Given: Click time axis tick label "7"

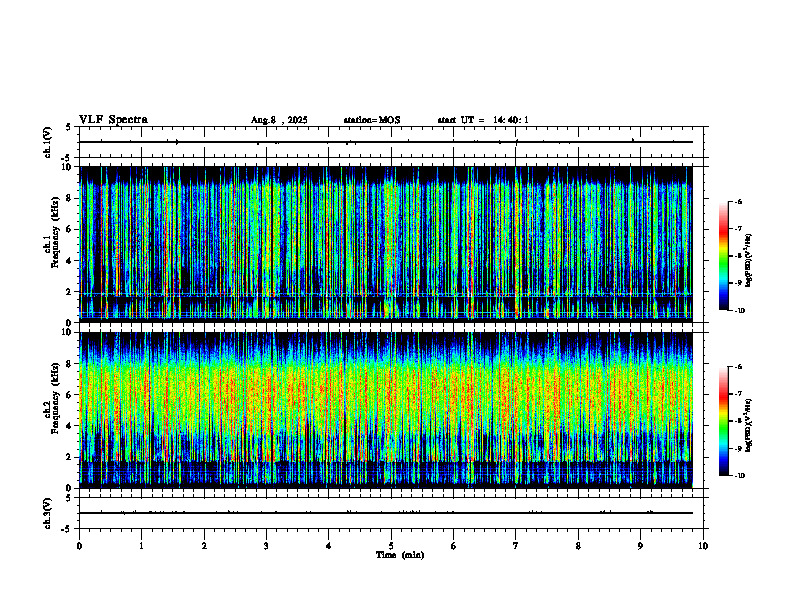Looking at the screenshot, I should click(516, 546).
